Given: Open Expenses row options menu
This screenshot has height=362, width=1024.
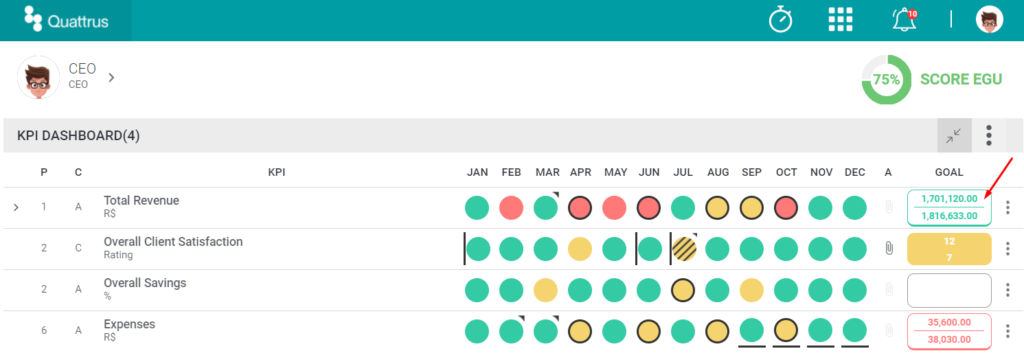Looking at the screenshot, I should coord(1008,331).
